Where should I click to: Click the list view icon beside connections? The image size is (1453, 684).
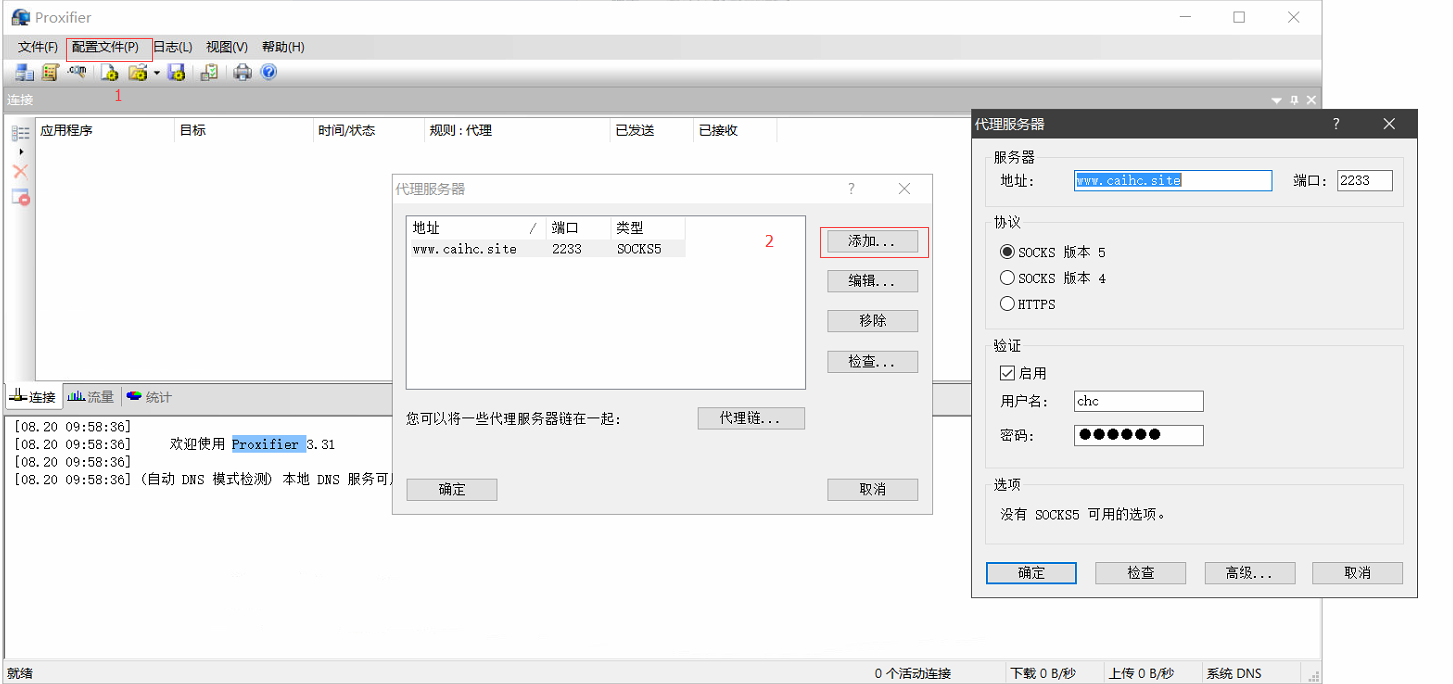(20, 133)
